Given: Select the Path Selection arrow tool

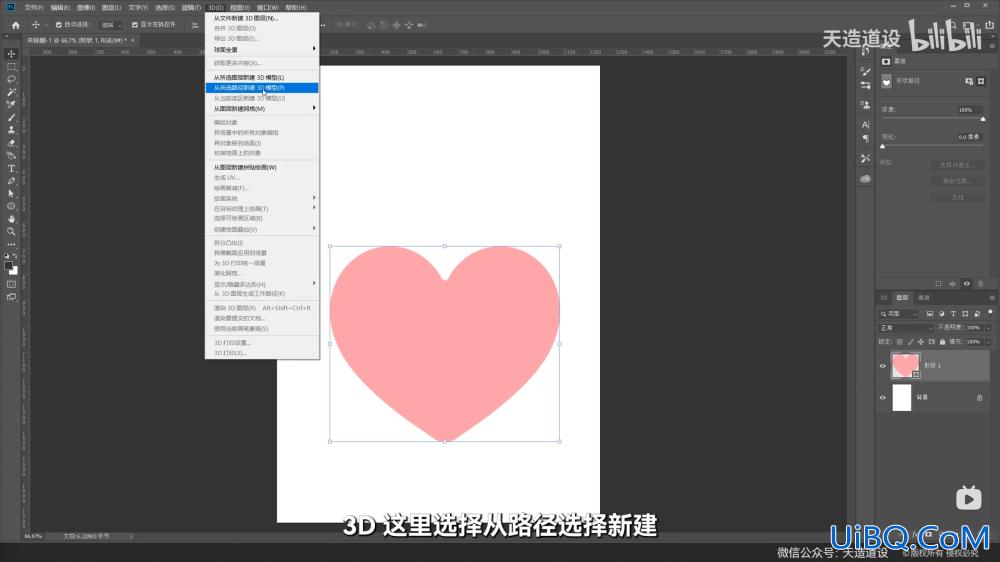Looking at the screenshot, I should [11, 193].
